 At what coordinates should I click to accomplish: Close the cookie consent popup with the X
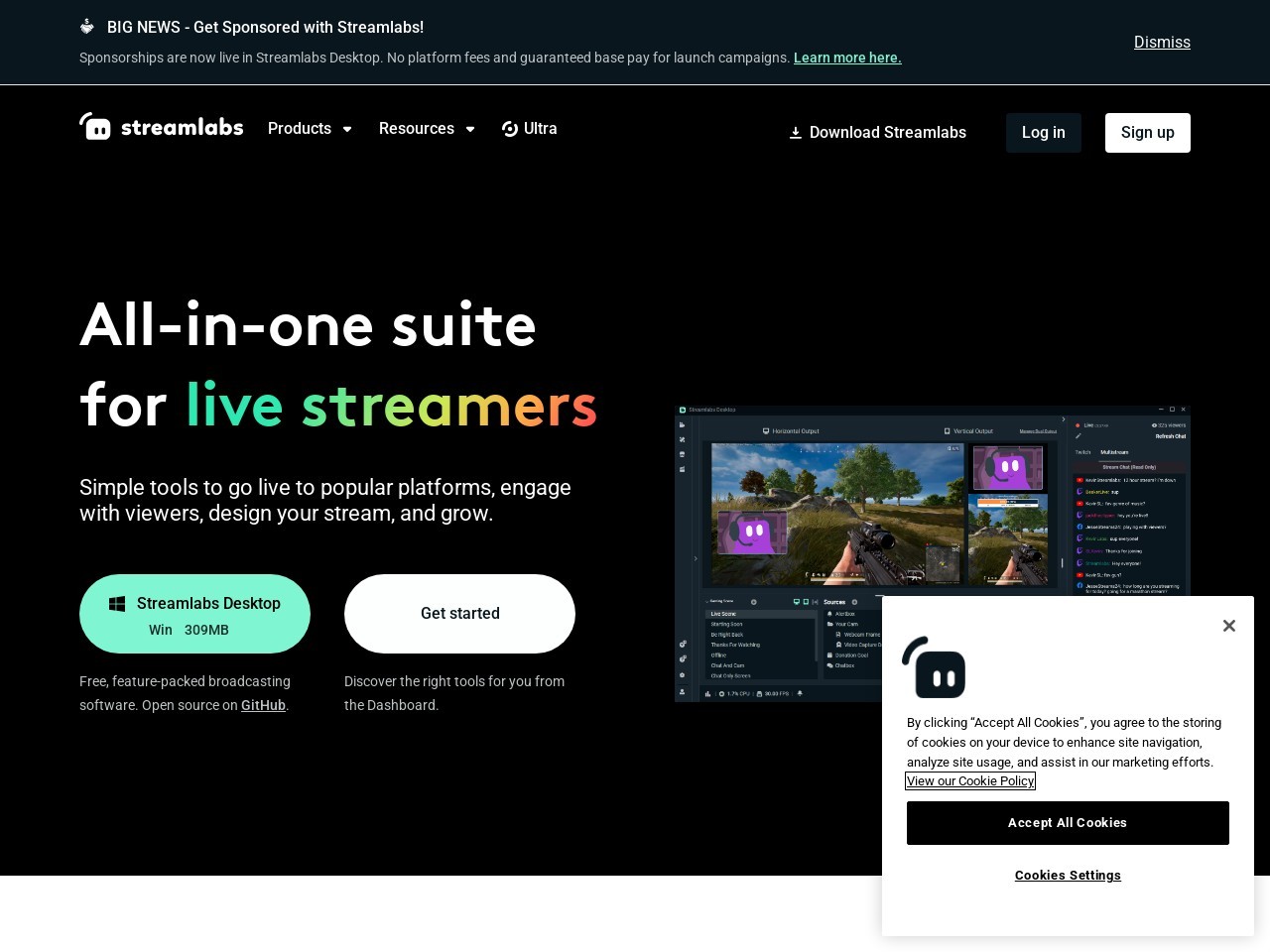tap(1228, 626)
